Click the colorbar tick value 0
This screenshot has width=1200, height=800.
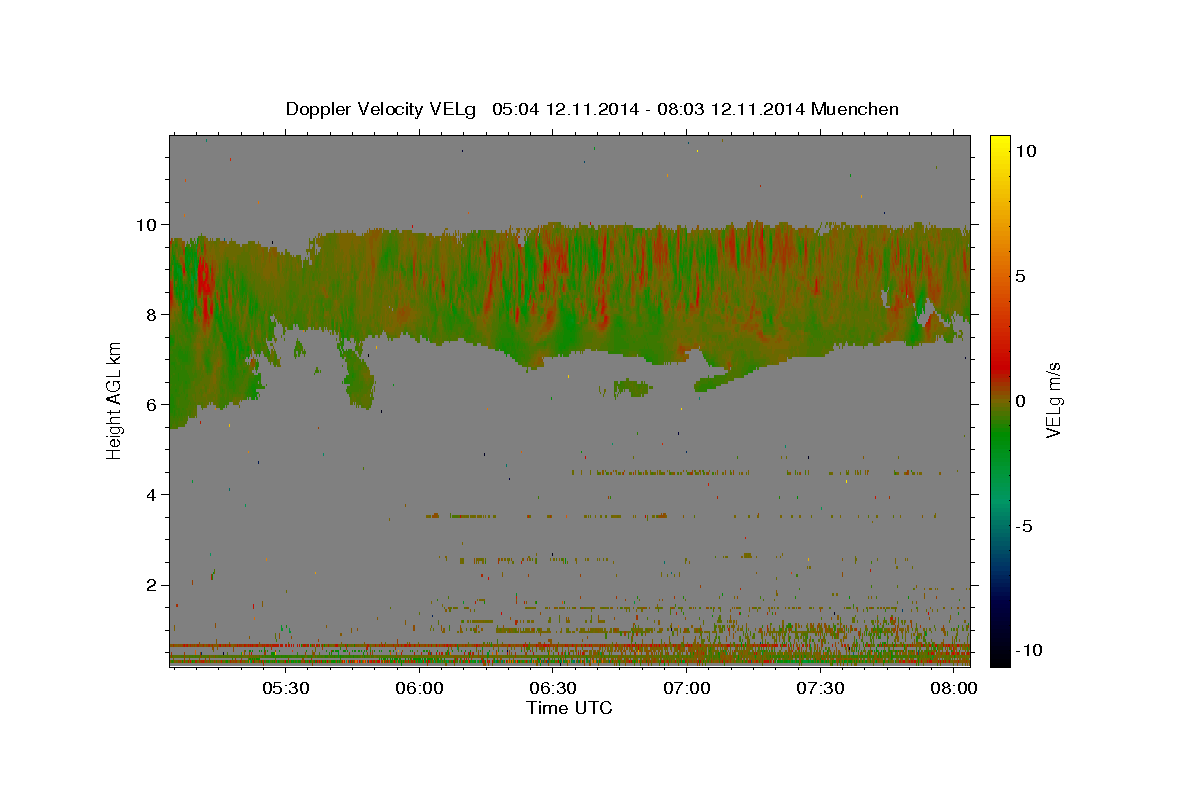[1021, 401]
